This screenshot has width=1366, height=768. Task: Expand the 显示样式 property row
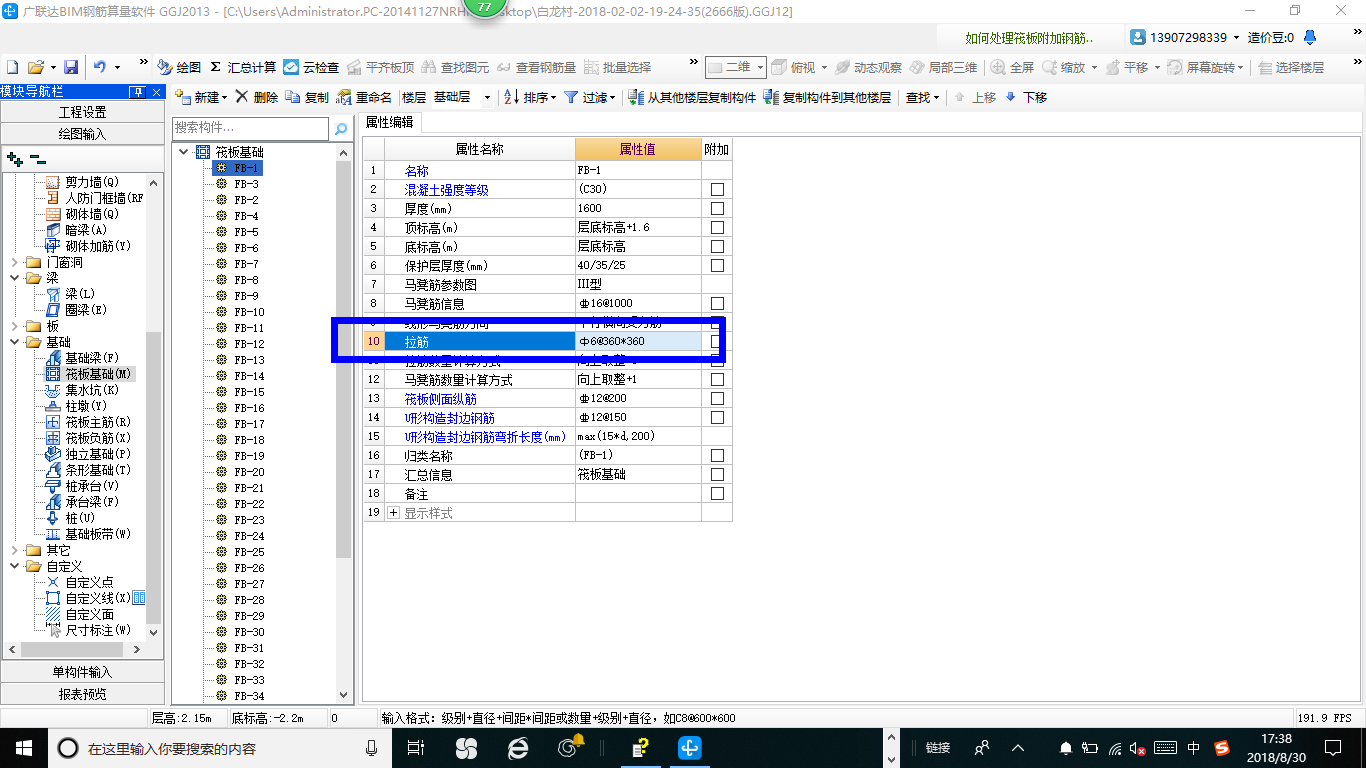click(x=393, y=513)
